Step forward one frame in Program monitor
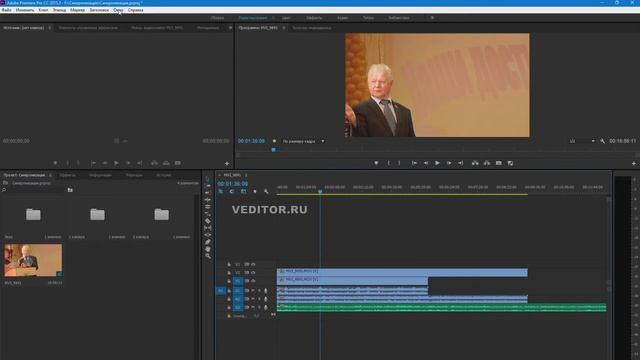This screenshot has height=360, width=640. (449, 163)
